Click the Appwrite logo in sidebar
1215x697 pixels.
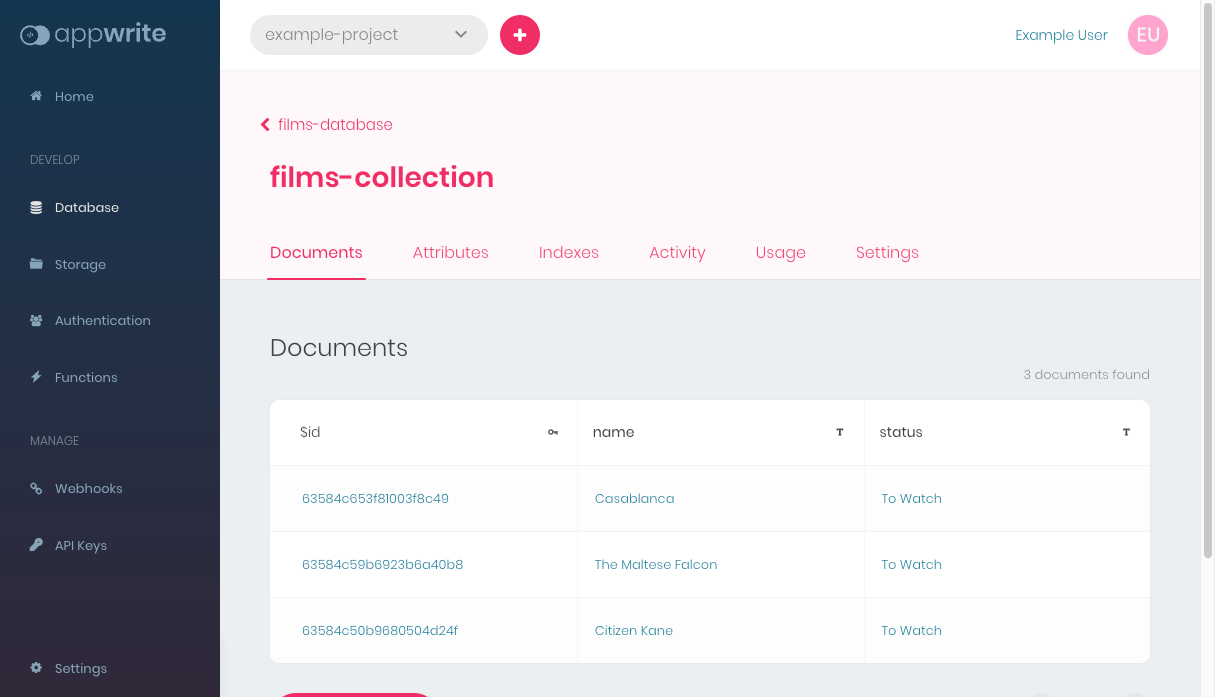click(93, 35)
